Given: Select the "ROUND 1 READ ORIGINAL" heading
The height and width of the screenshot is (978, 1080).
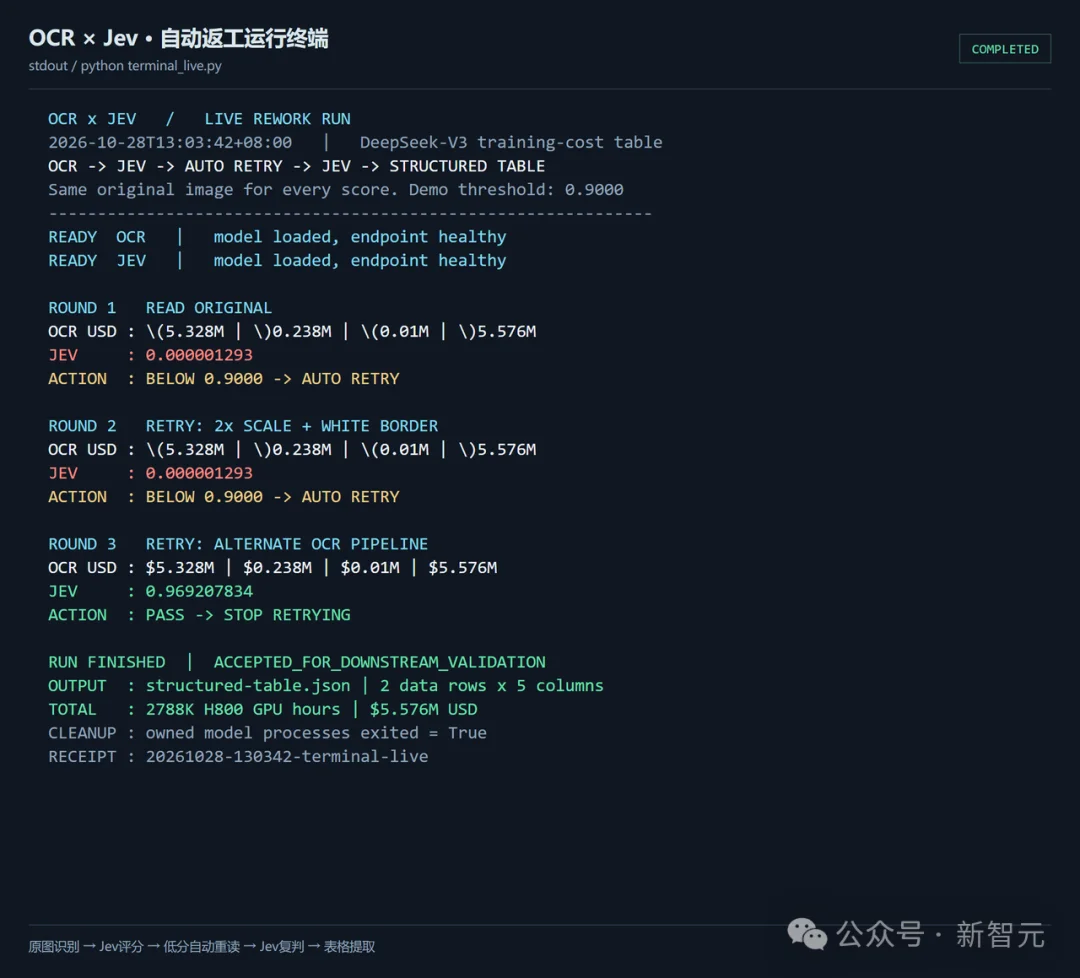Looking at the screenshot, I should point(160,308).
